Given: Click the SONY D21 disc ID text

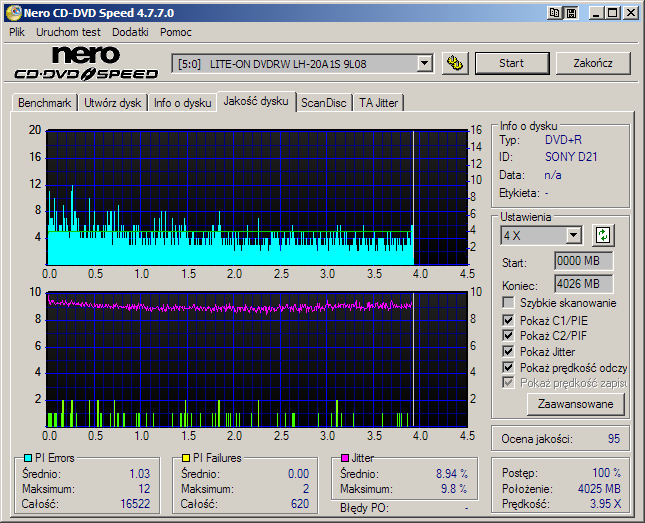Looking at the screenshot, I should (x=571, y=157).
